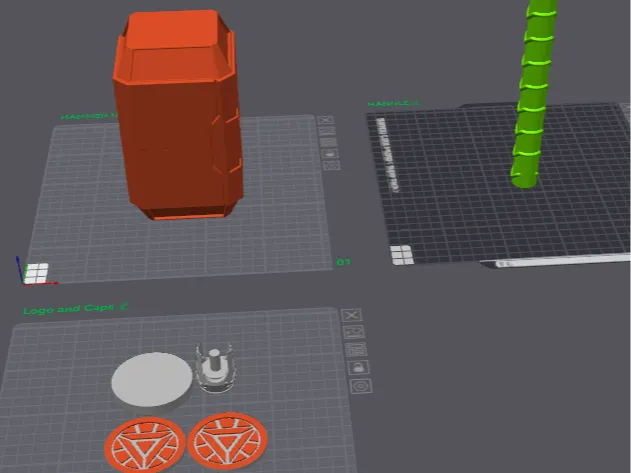The width and height of the screenshot is (631, 473).
Task: Arrange objects on the Hammer Head plate
Action: coord(328,142)
